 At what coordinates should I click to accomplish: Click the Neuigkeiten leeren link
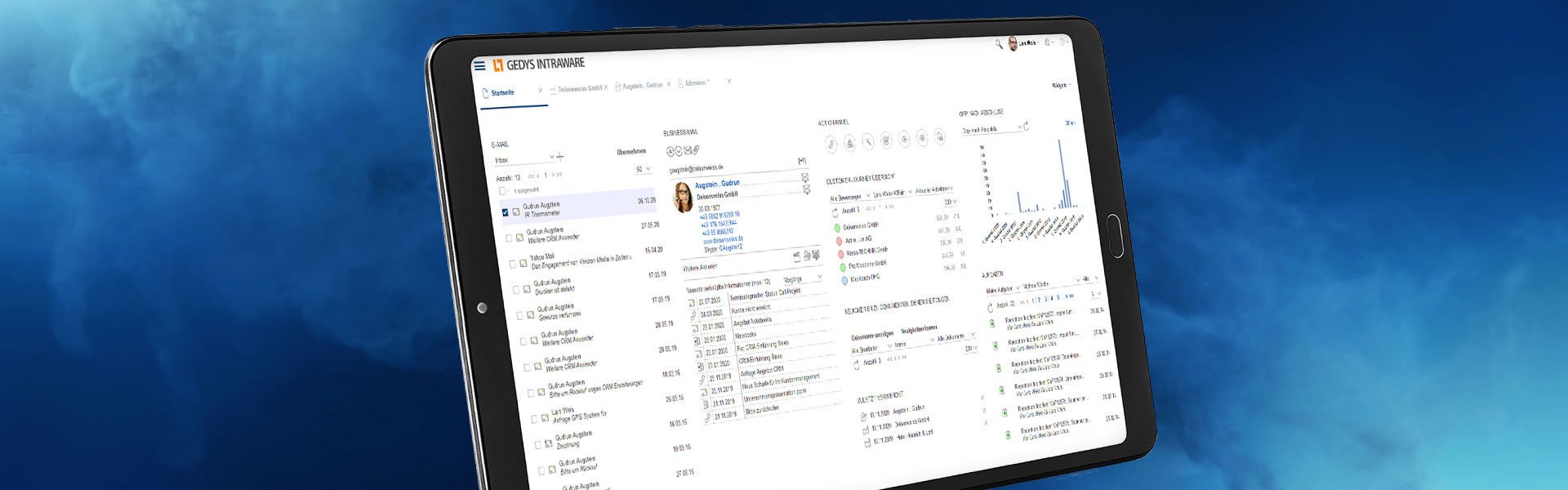pyautogui.click(x=919, y=328)
